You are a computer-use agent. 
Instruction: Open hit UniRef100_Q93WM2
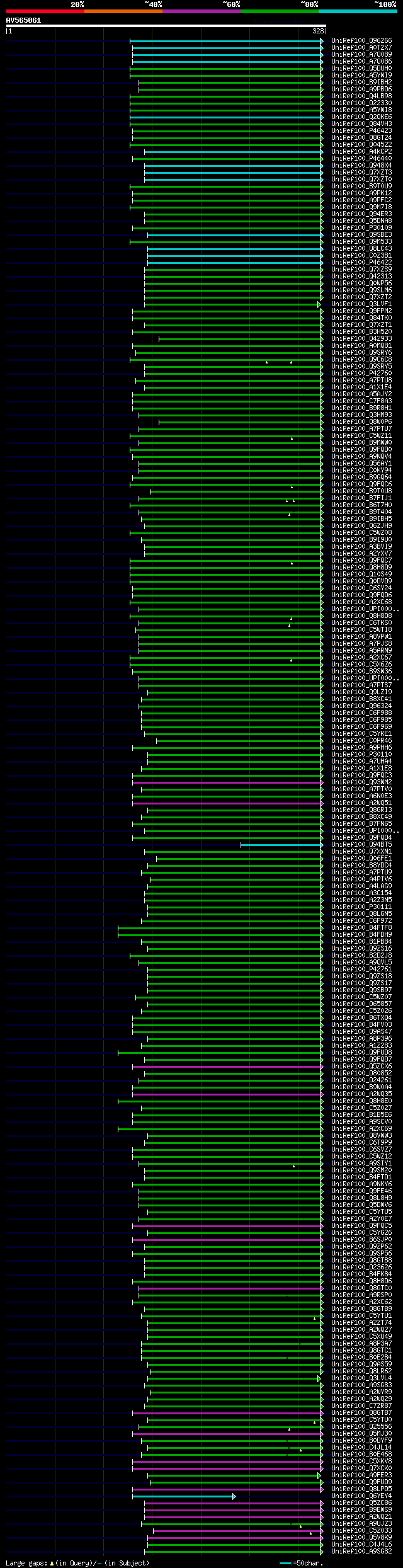[361, 782]
